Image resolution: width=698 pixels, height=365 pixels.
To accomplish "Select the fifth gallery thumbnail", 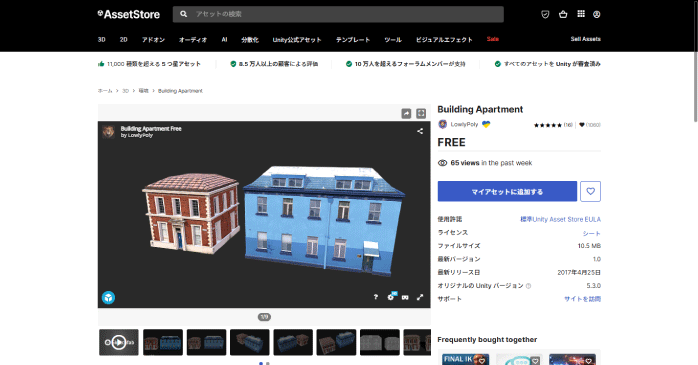I will click(x=293, y=342).
